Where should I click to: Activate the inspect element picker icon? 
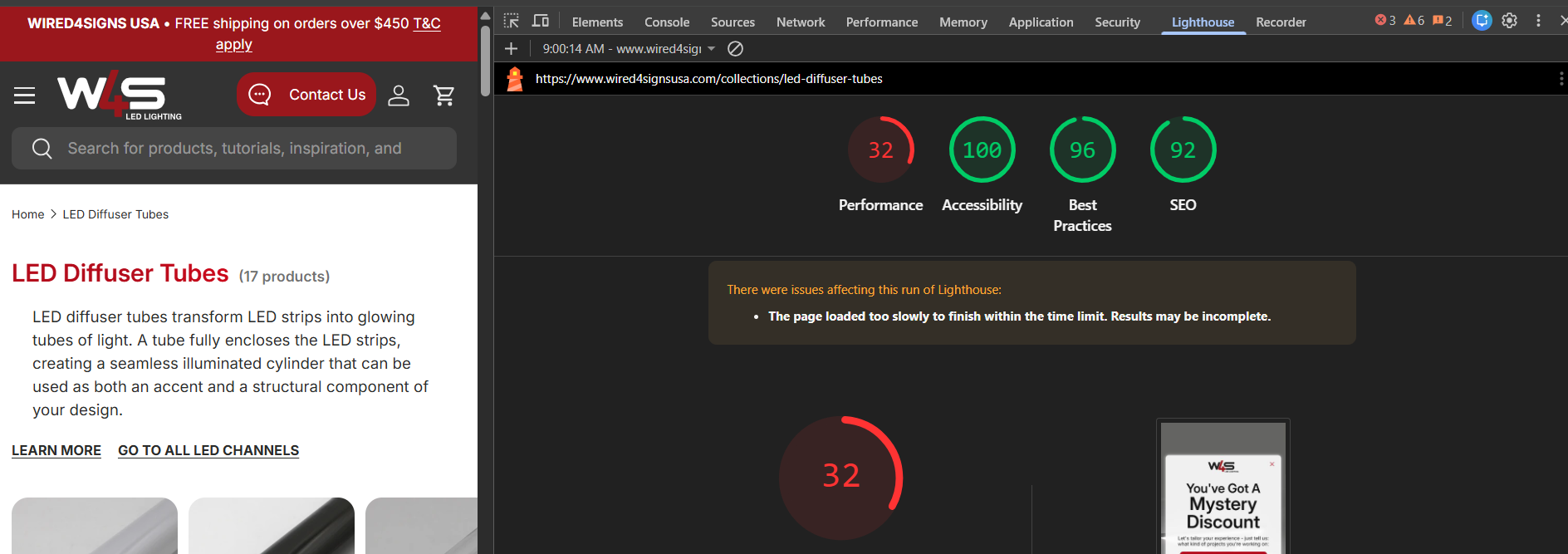point(512,21)
